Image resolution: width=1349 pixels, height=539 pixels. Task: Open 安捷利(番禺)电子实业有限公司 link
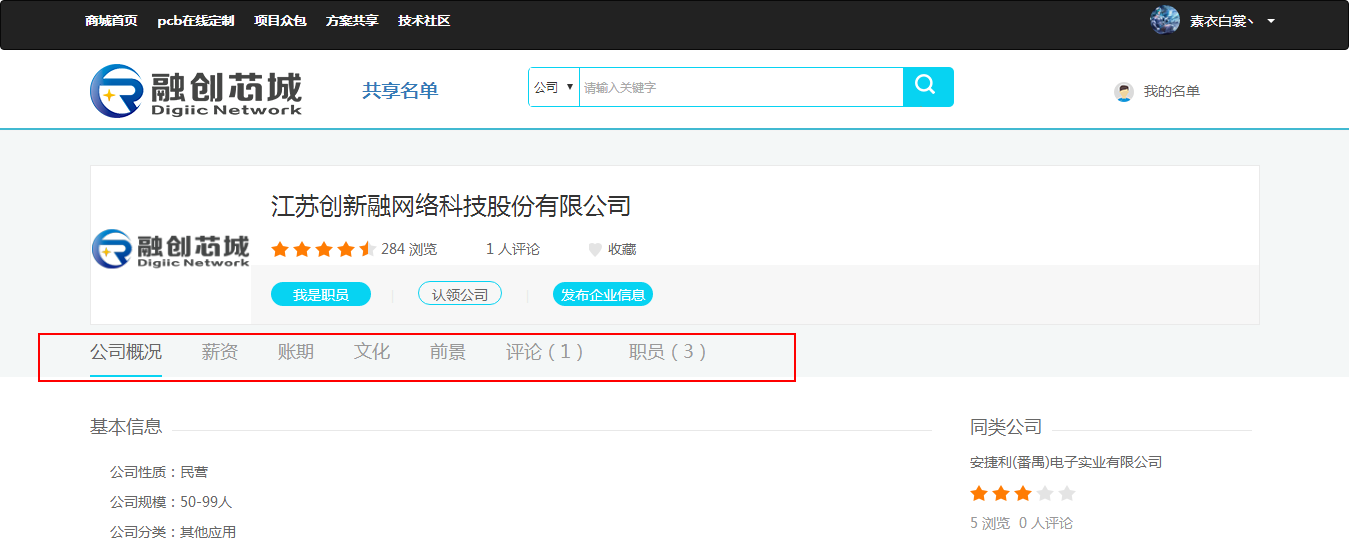[1066, 462]
